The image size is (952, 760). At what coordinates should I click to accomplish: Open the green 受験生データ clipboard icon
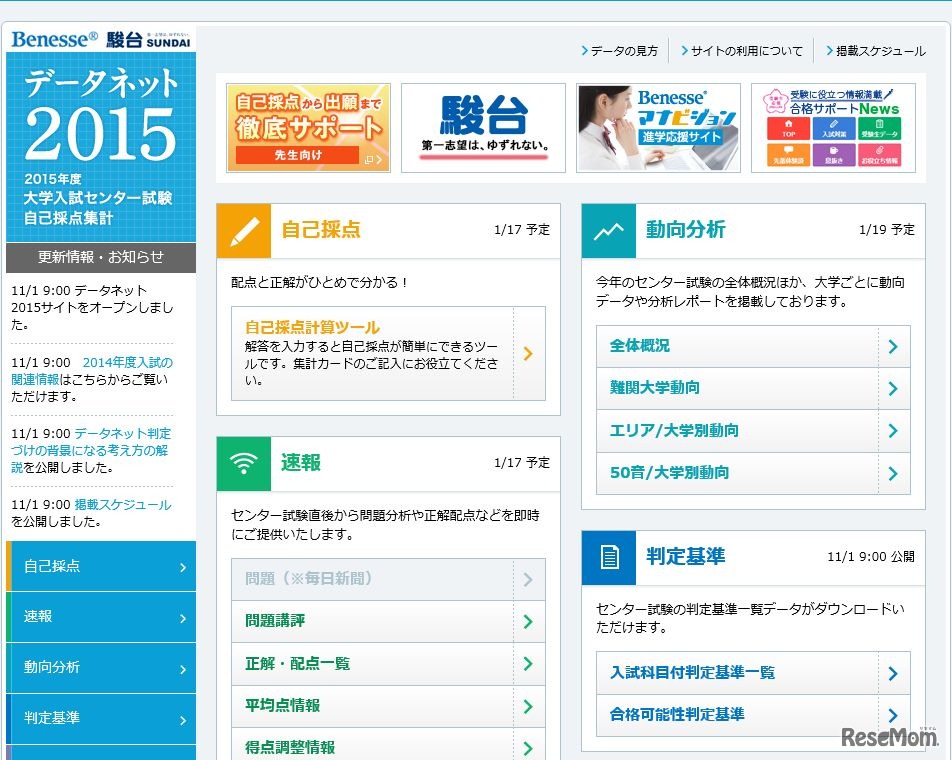(879, 124)
